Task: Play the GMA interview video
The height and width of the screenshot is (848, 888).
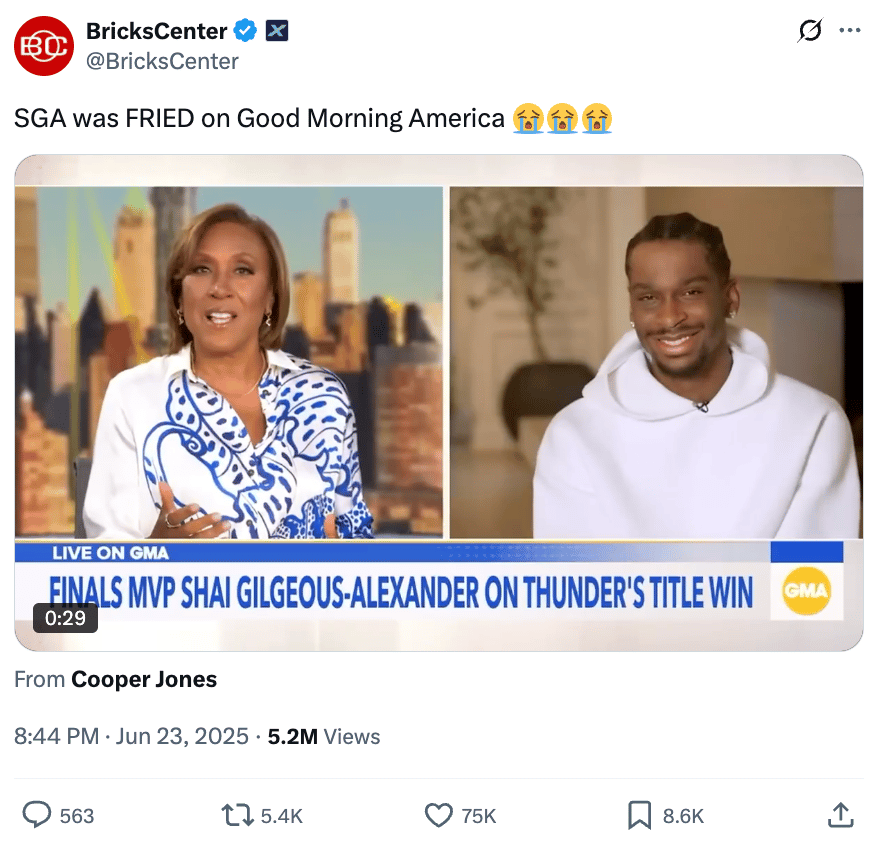Action: pyautogui.click(x=439, y=403)
